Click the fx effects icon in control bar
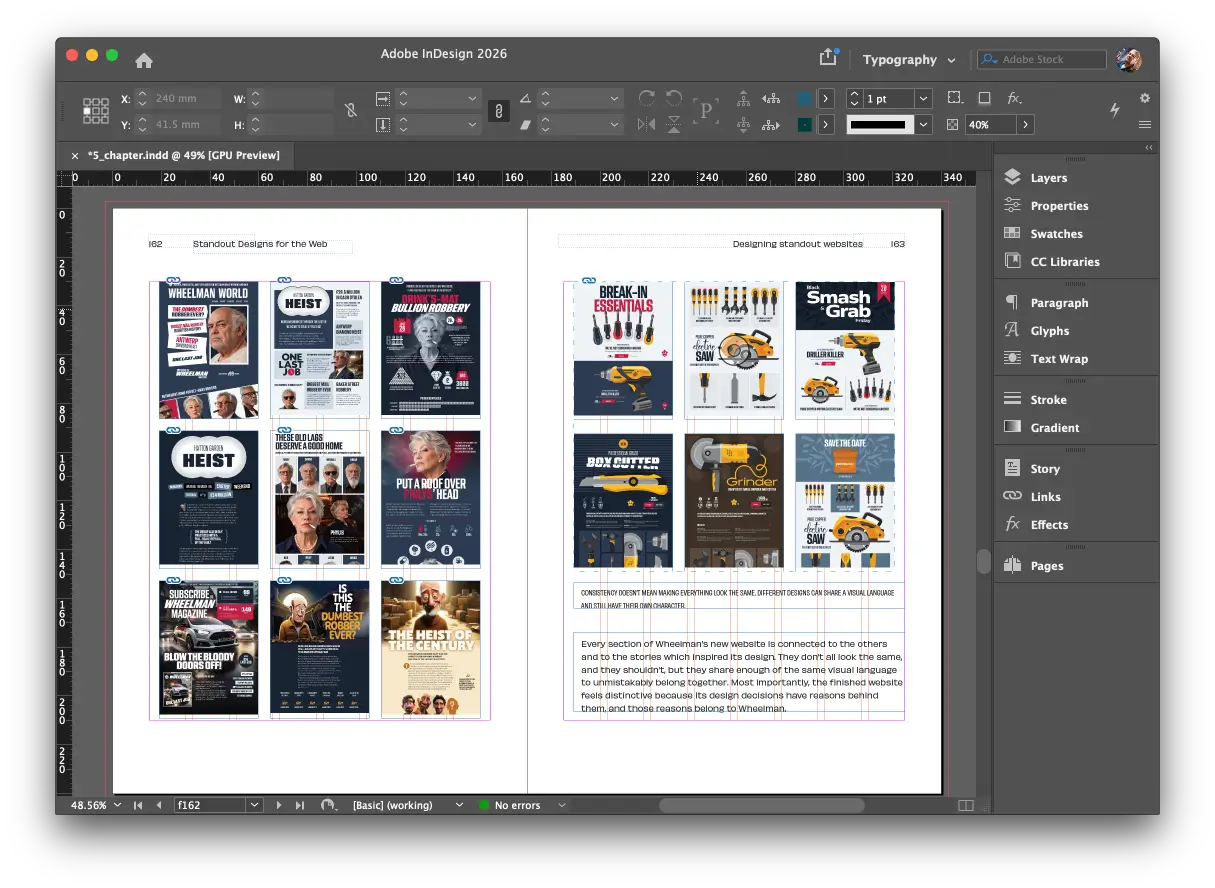The width and height of the screenshot is (1215, 888). [x=1014, y=98]
